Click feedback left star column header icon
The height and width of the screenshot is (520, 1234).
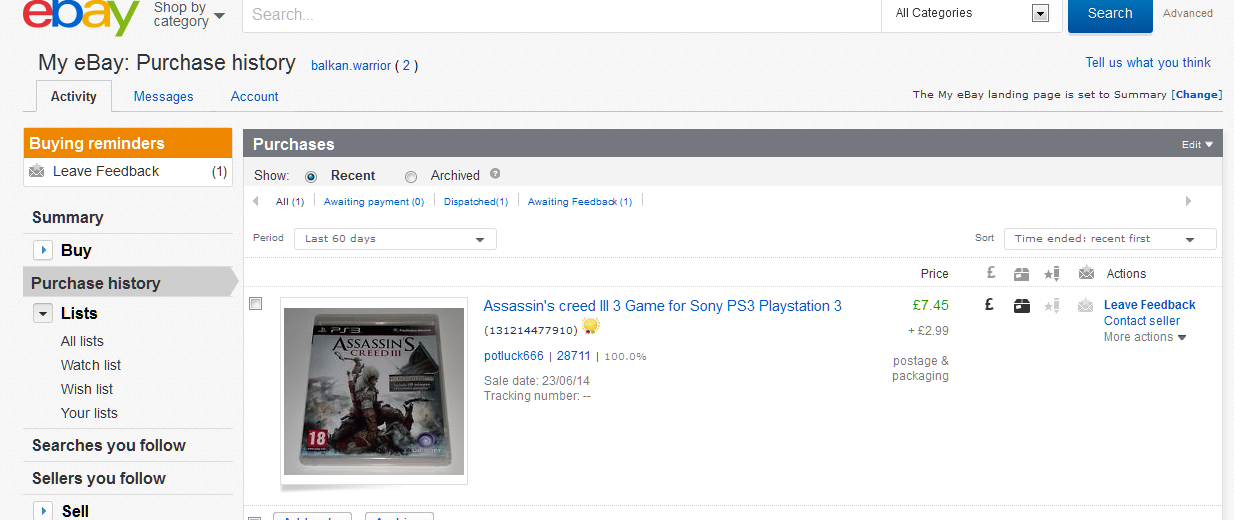click(x=1051, y=273)
